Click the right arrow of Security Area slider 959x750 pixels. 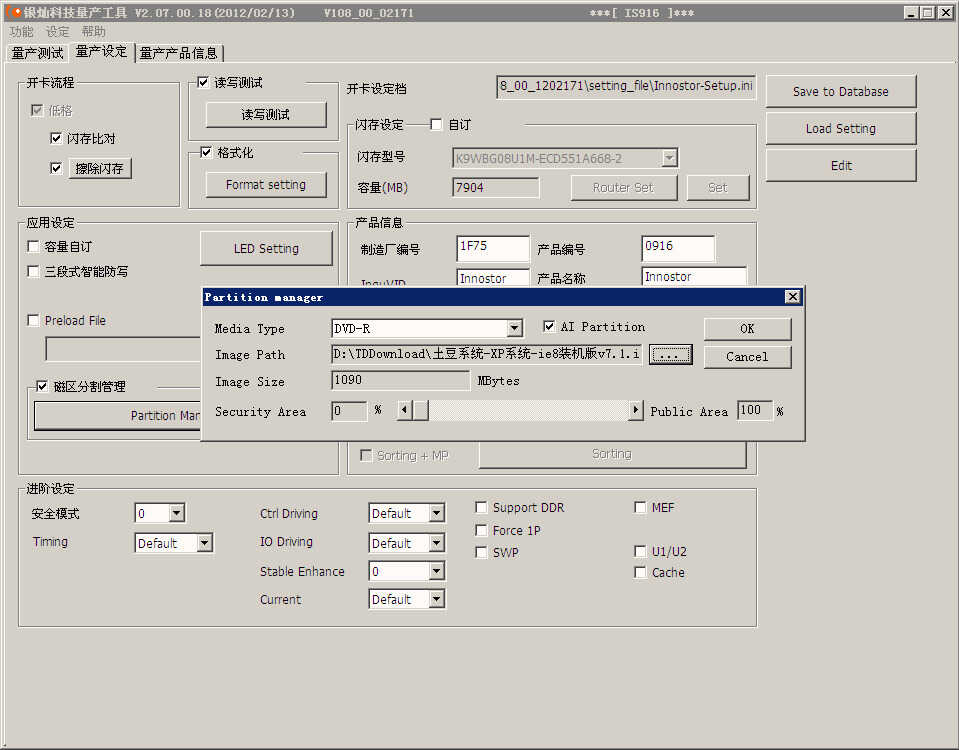635,411
